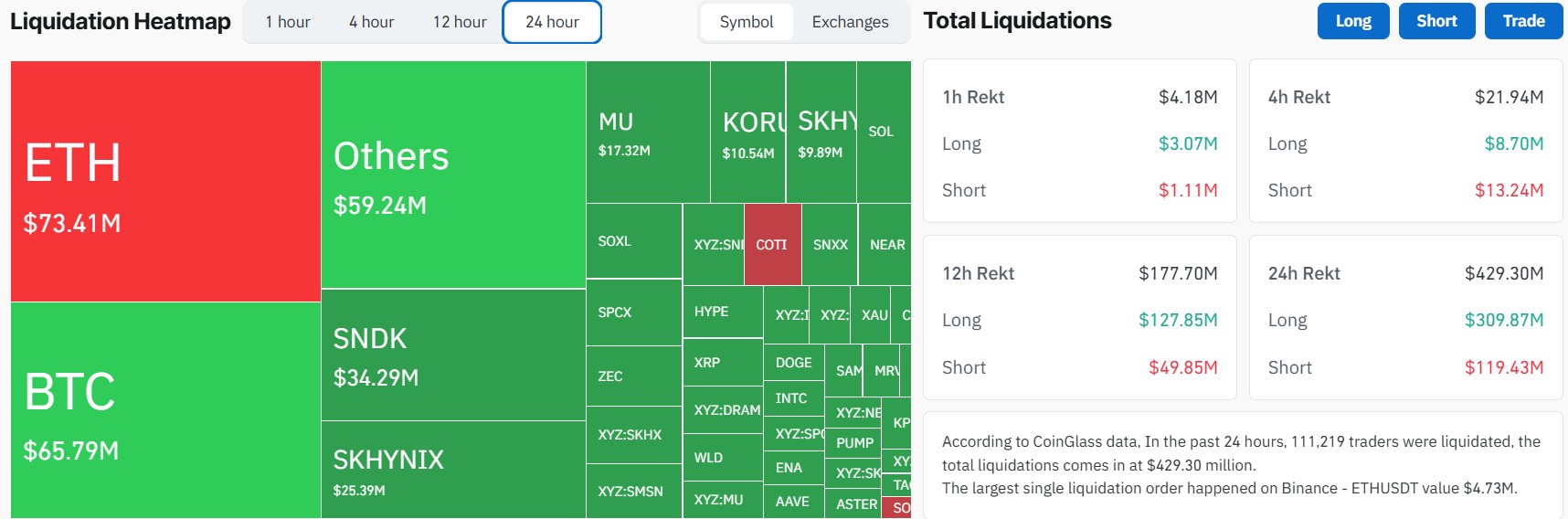This screenshot has width=1568, height=519.
Task: Select the WLD heatmap tile
Action: click(x=723, y=457)
